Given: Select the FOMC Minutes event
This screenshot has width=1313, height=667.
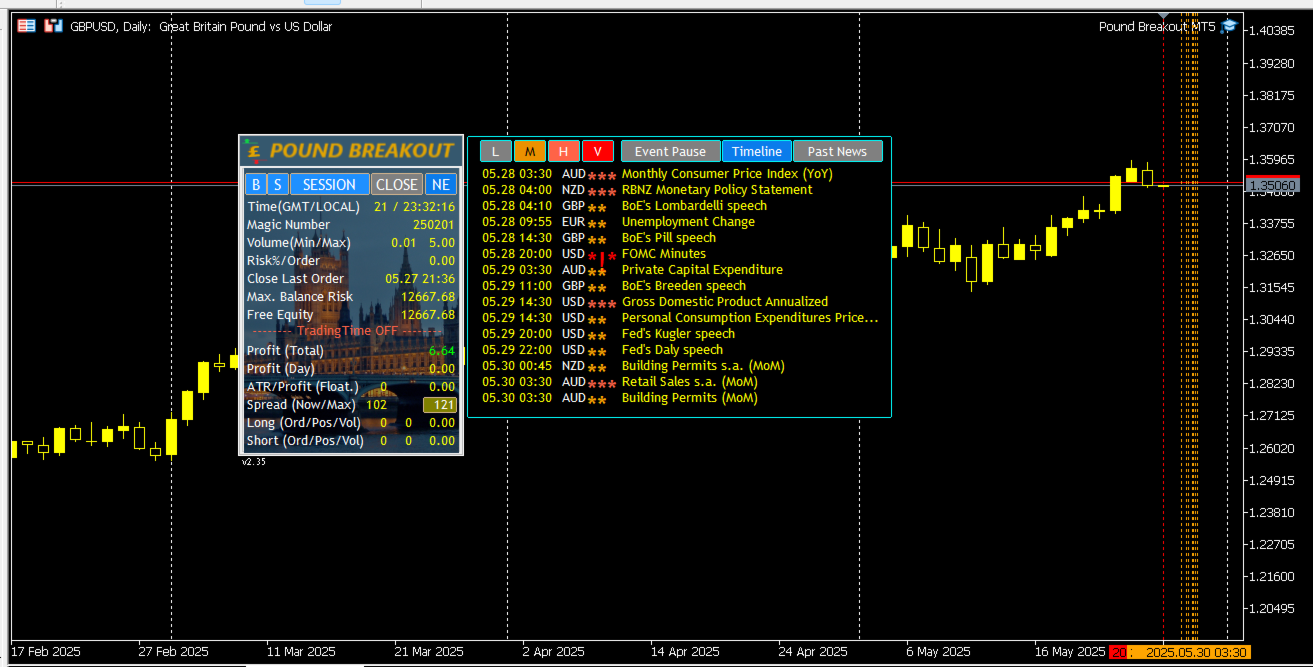Looking at the screenshot, I should click(x=664, y=254).
